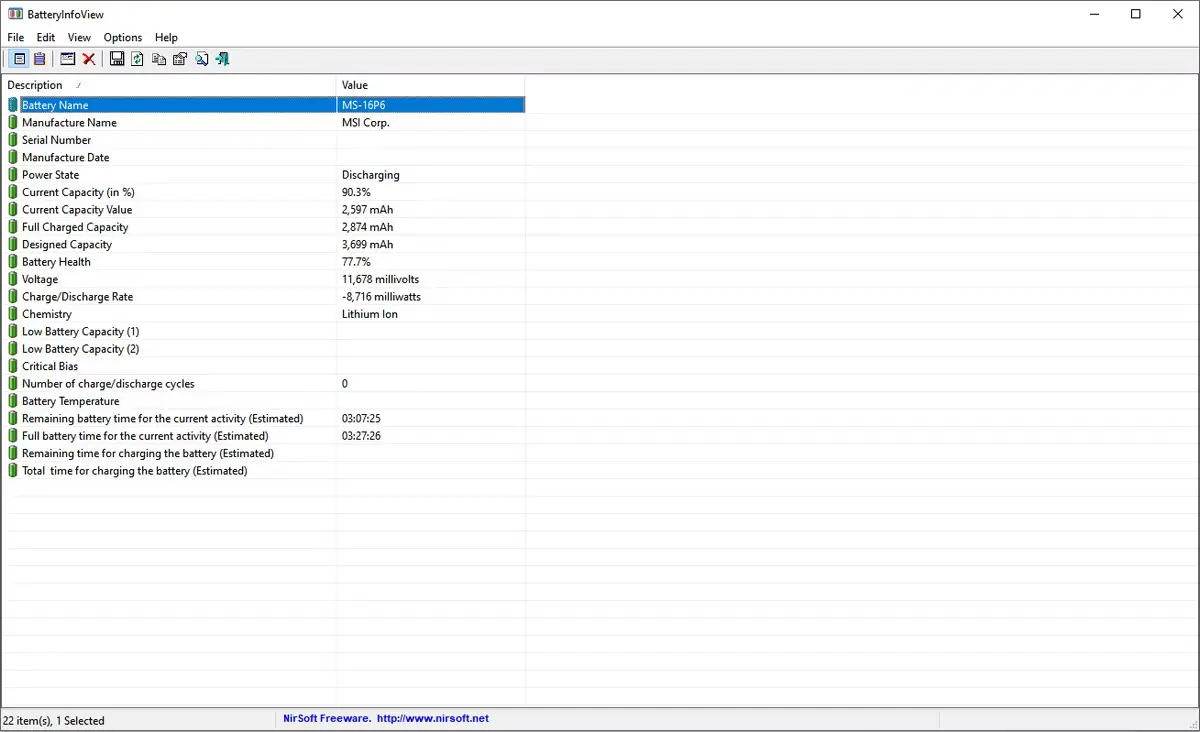The image size is (1200, 732).
Task: Select Number of charge/discharge cycles row
Action: click(x=264, y=383)
